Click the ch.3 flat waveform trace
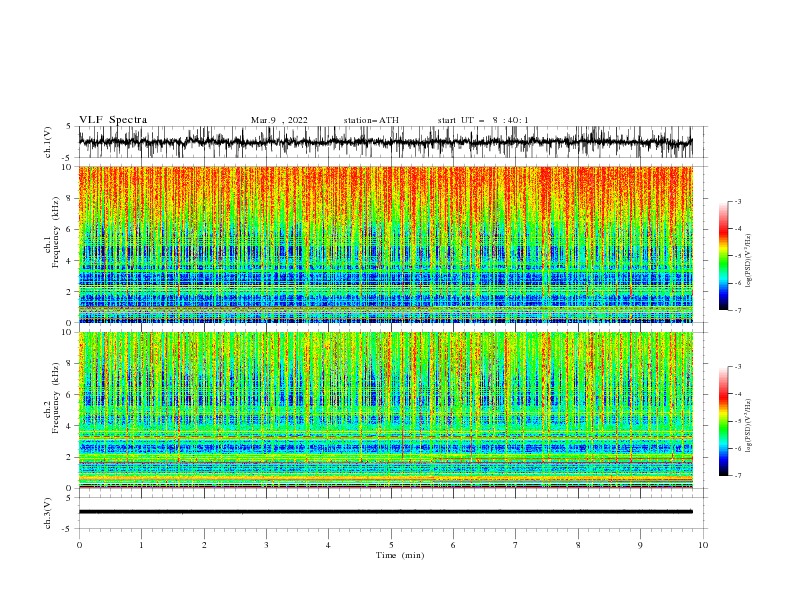This screenshot has width=792, height=612. (x=385, y=512)
